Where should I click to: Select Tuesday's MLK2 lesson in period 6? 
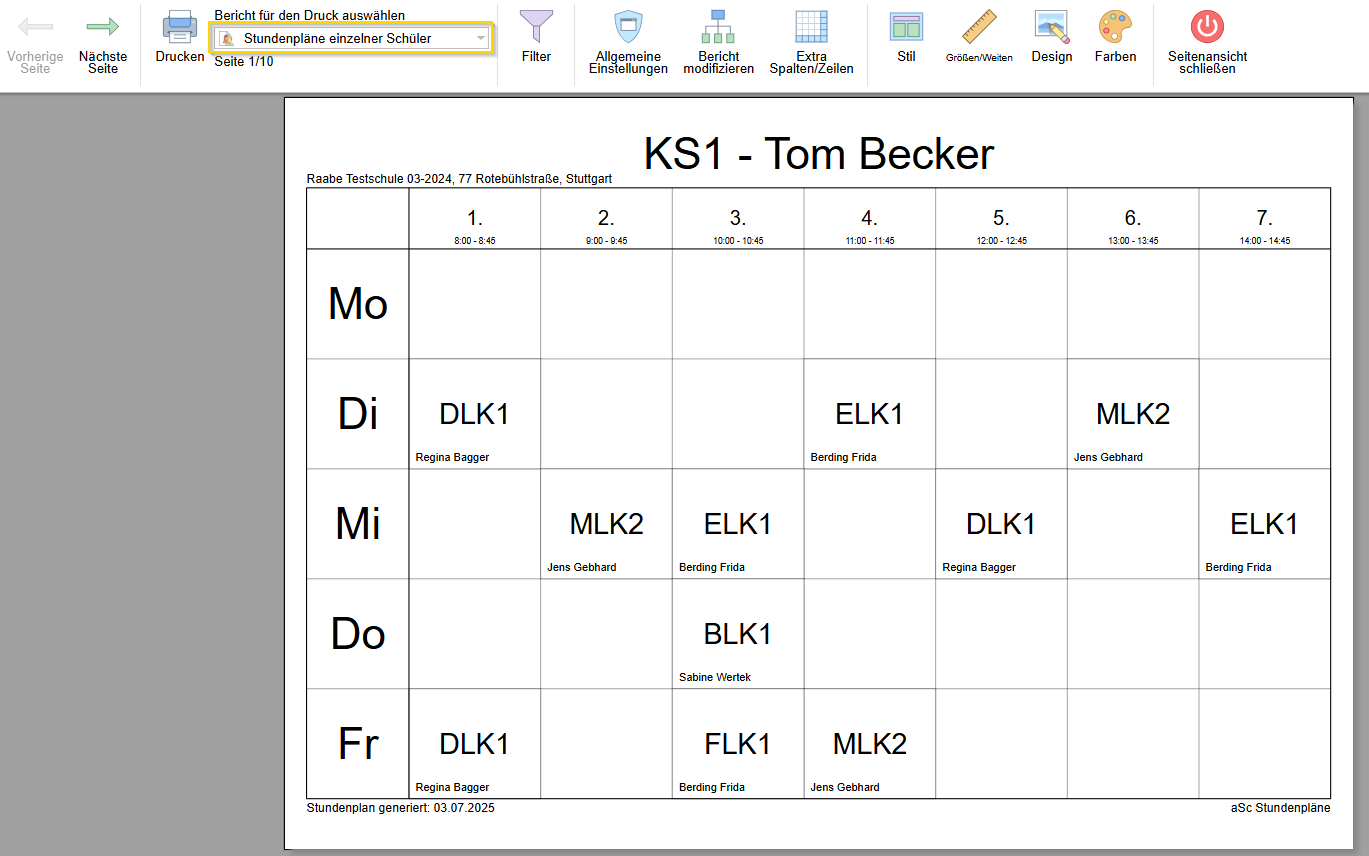pyautogui.click(x=1133, y=414)
